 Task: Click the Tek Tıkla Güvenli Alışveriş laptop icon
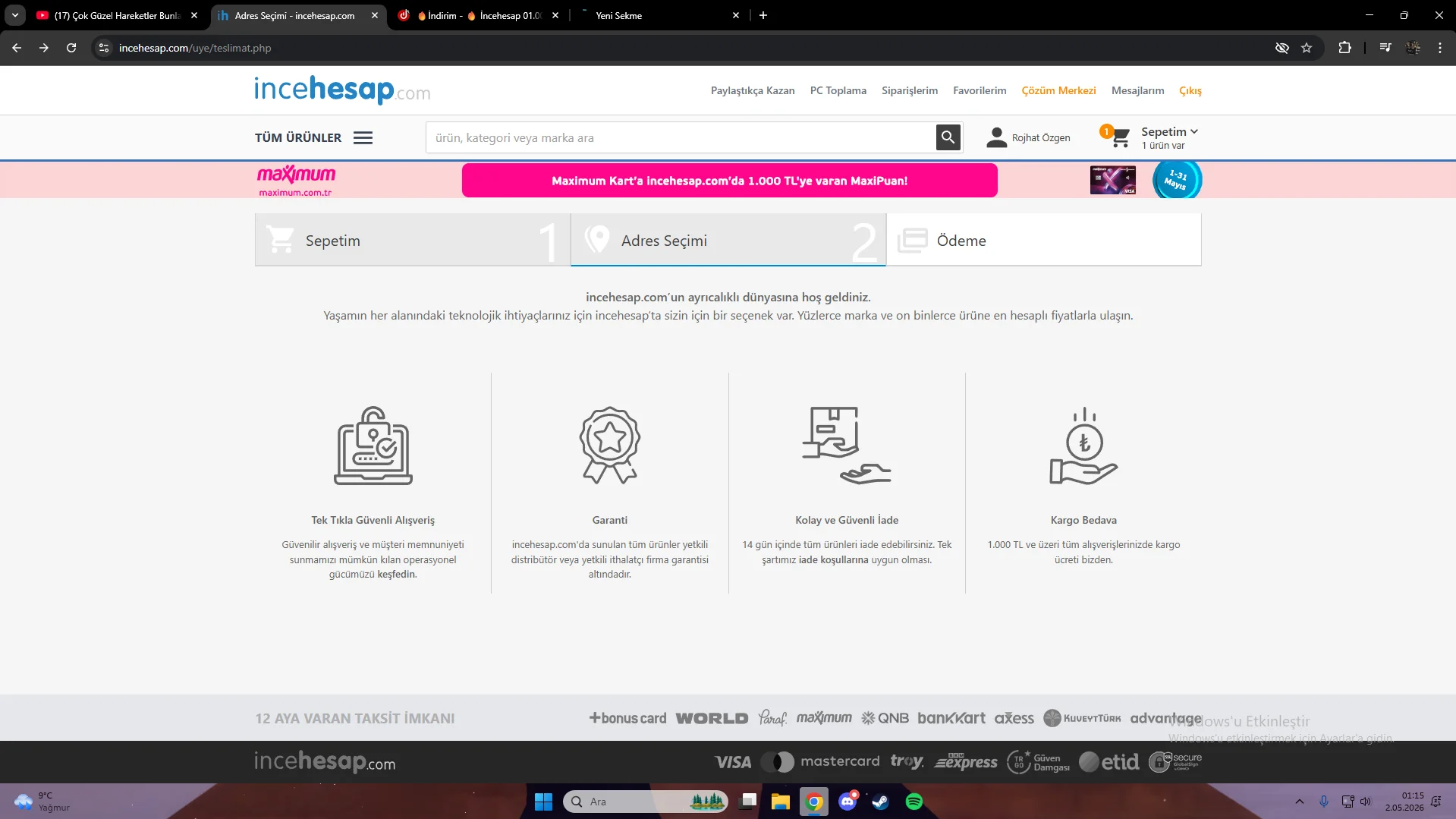373,446
